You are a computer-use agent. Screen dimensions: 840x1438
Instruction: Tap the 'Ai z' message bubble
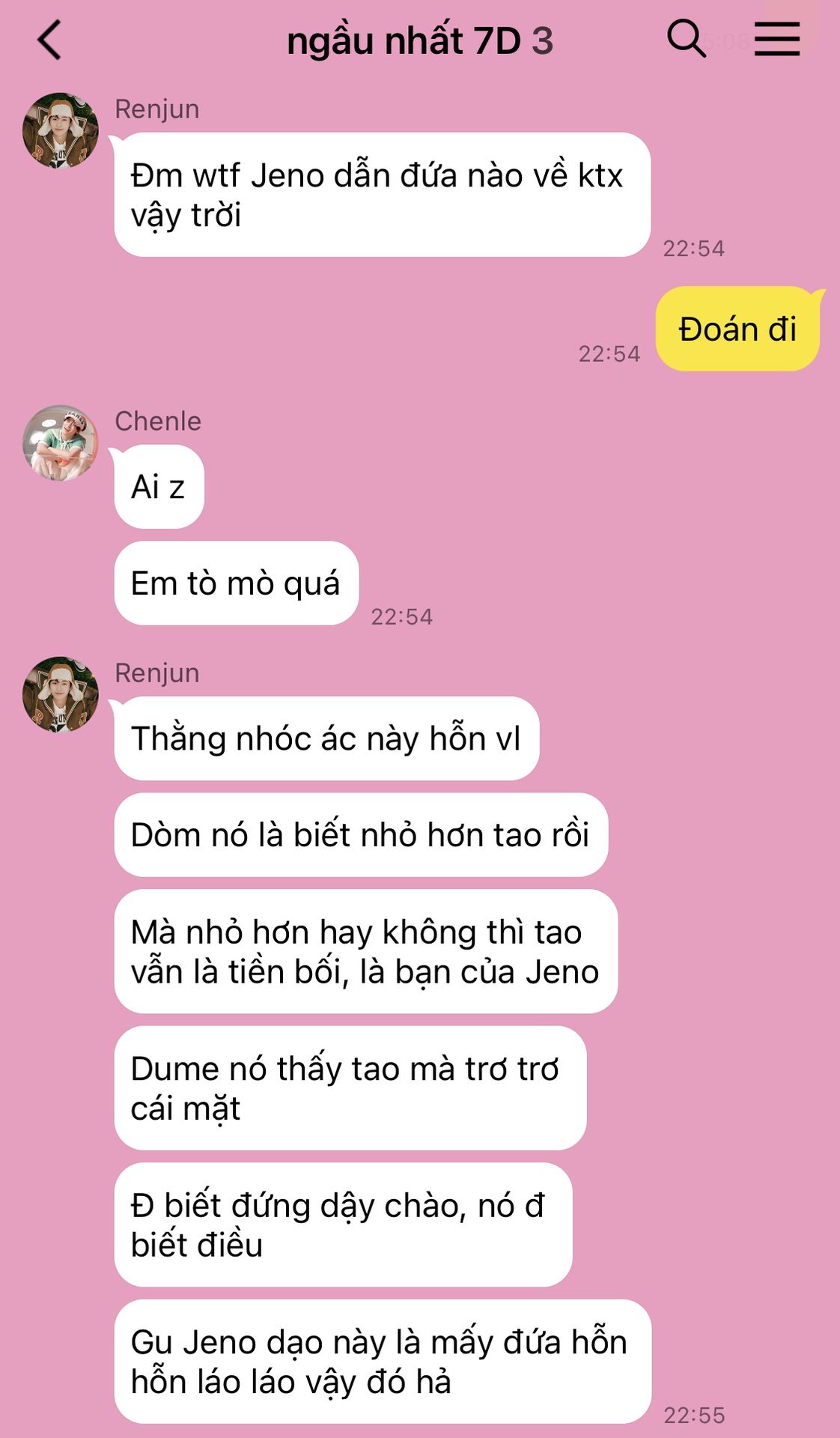159,487
